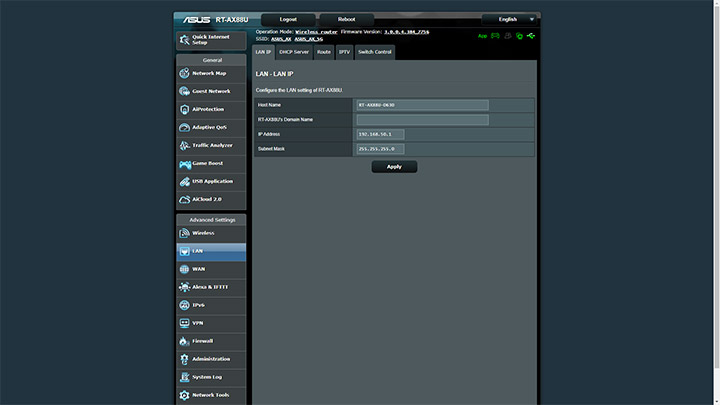Click the ASUS_AX_5G SSID link
The image size is (720, 405).
(309, 39)
